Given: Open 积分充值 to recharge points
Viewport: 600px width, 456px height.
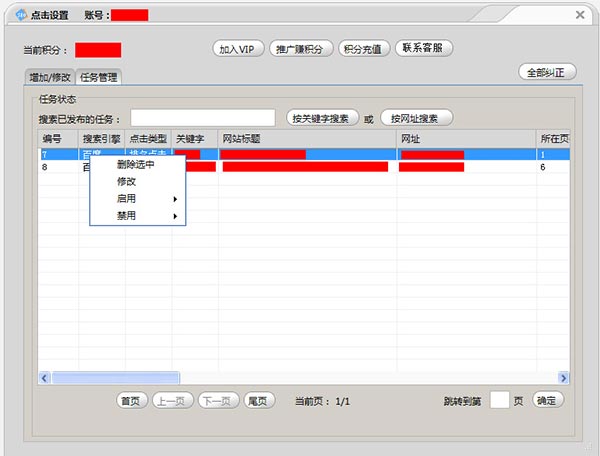Looking at the screenshot, I should (x=364, y=48).
